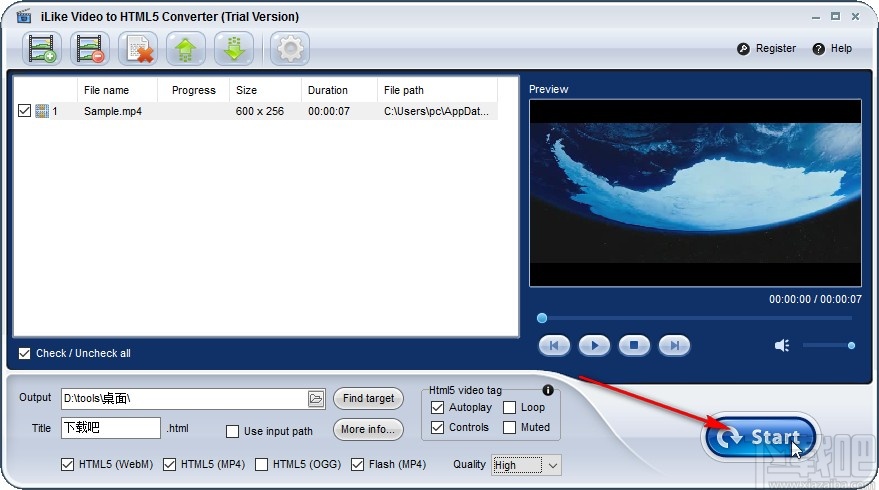Move the selected item down with green arrow
This screenshot has height=490, width=879.
tap(234, 49)
